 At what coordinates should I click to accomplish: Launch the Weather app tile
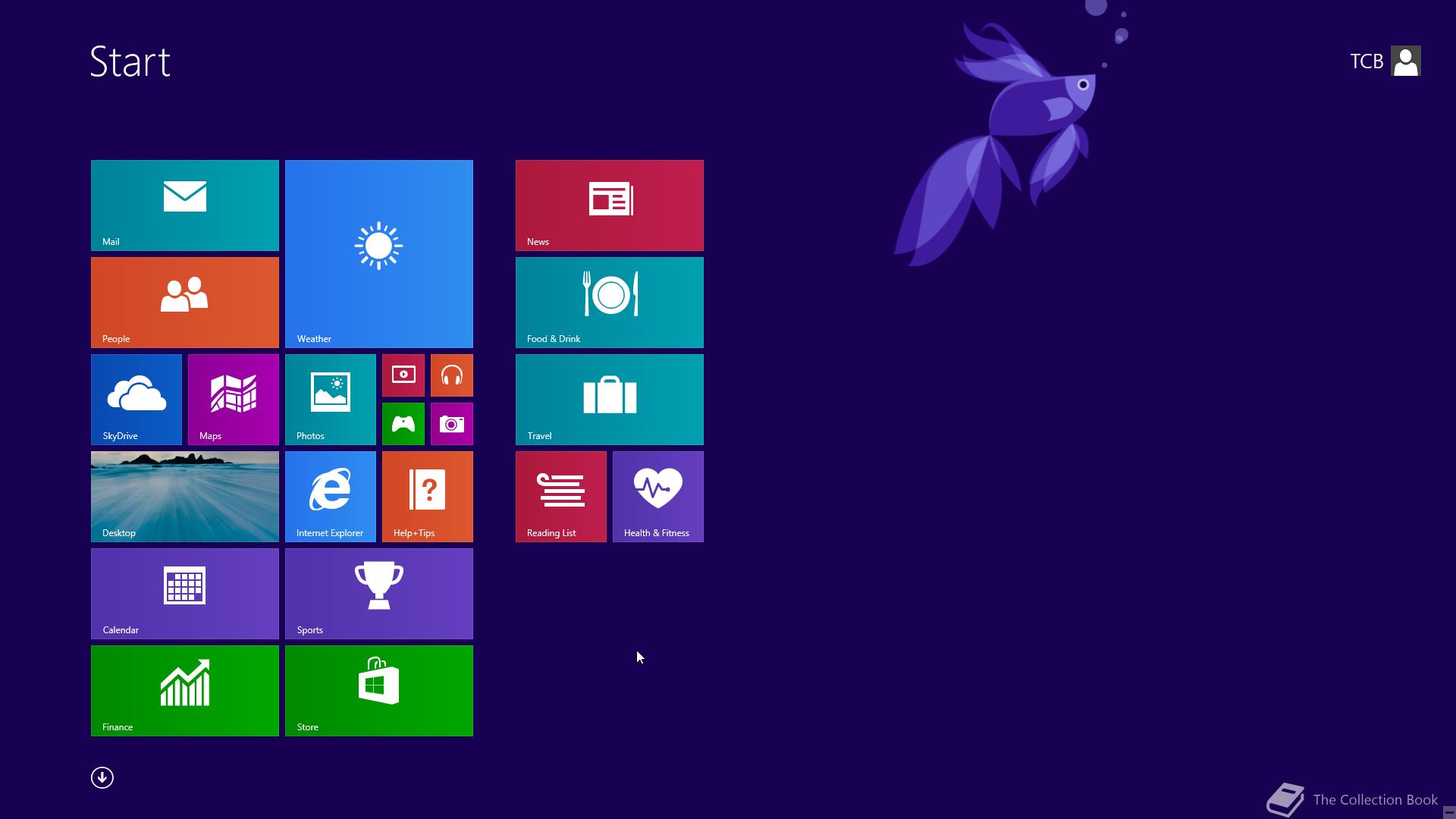click(x=378, y=253)
